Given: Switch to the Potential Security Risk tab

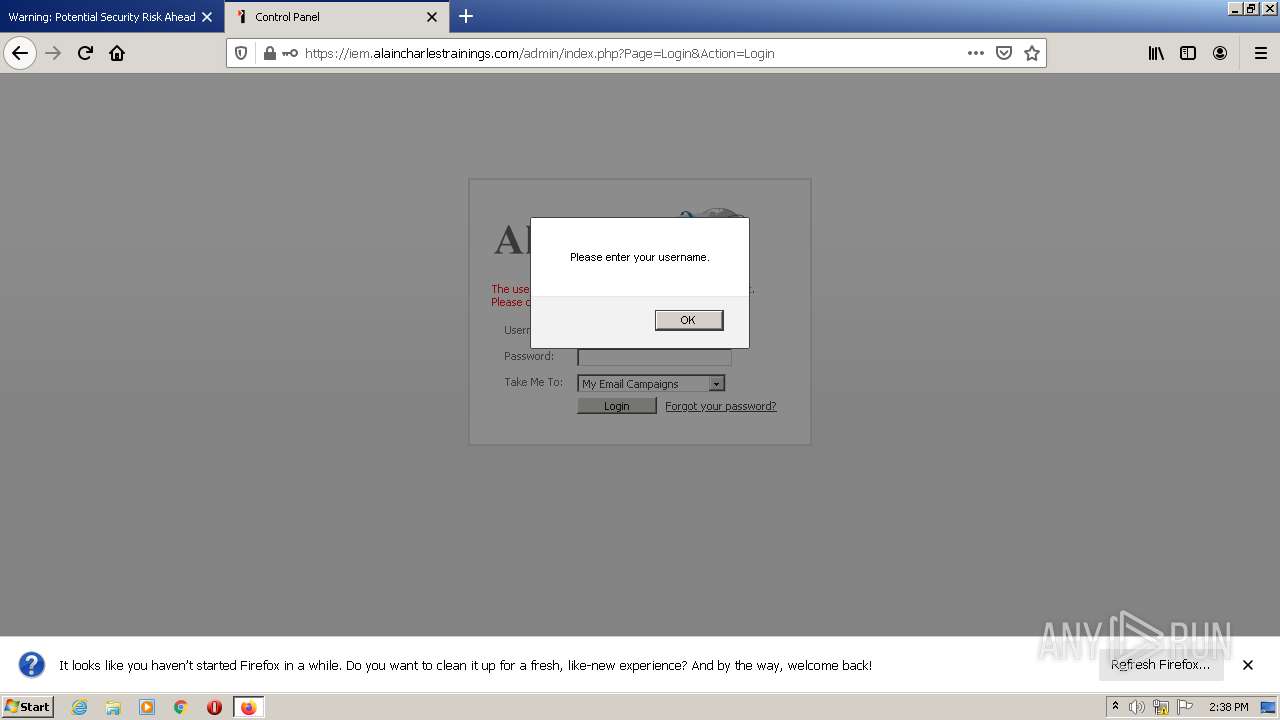Looking at the screenshot, I should [101, 17].
